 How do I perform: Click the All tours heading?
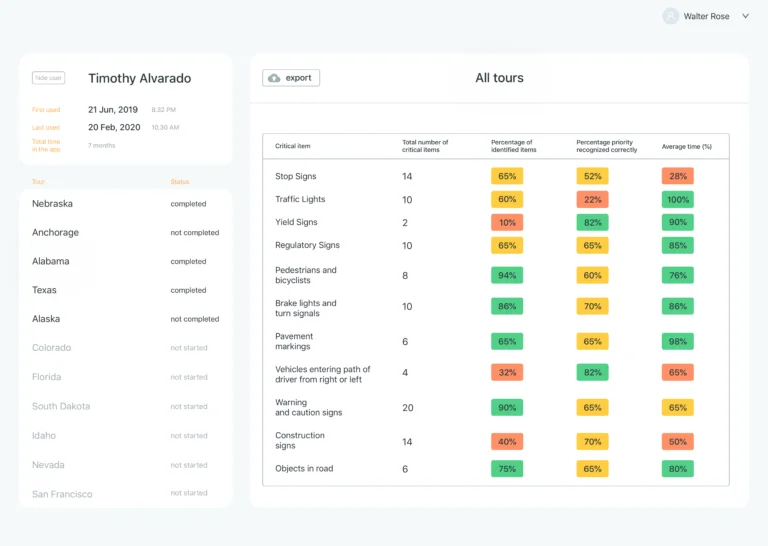click(x=499, y=78)
